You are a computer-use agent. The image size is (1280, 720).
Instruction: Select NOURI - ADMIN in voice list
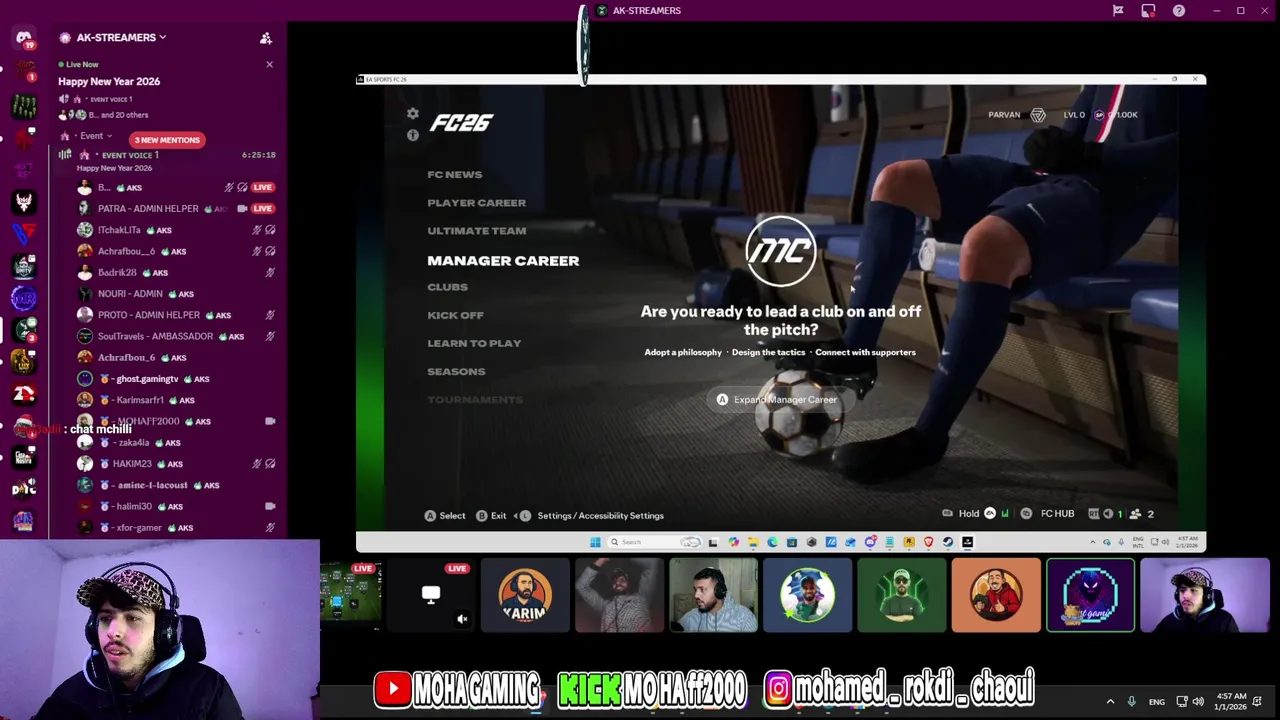130,294
